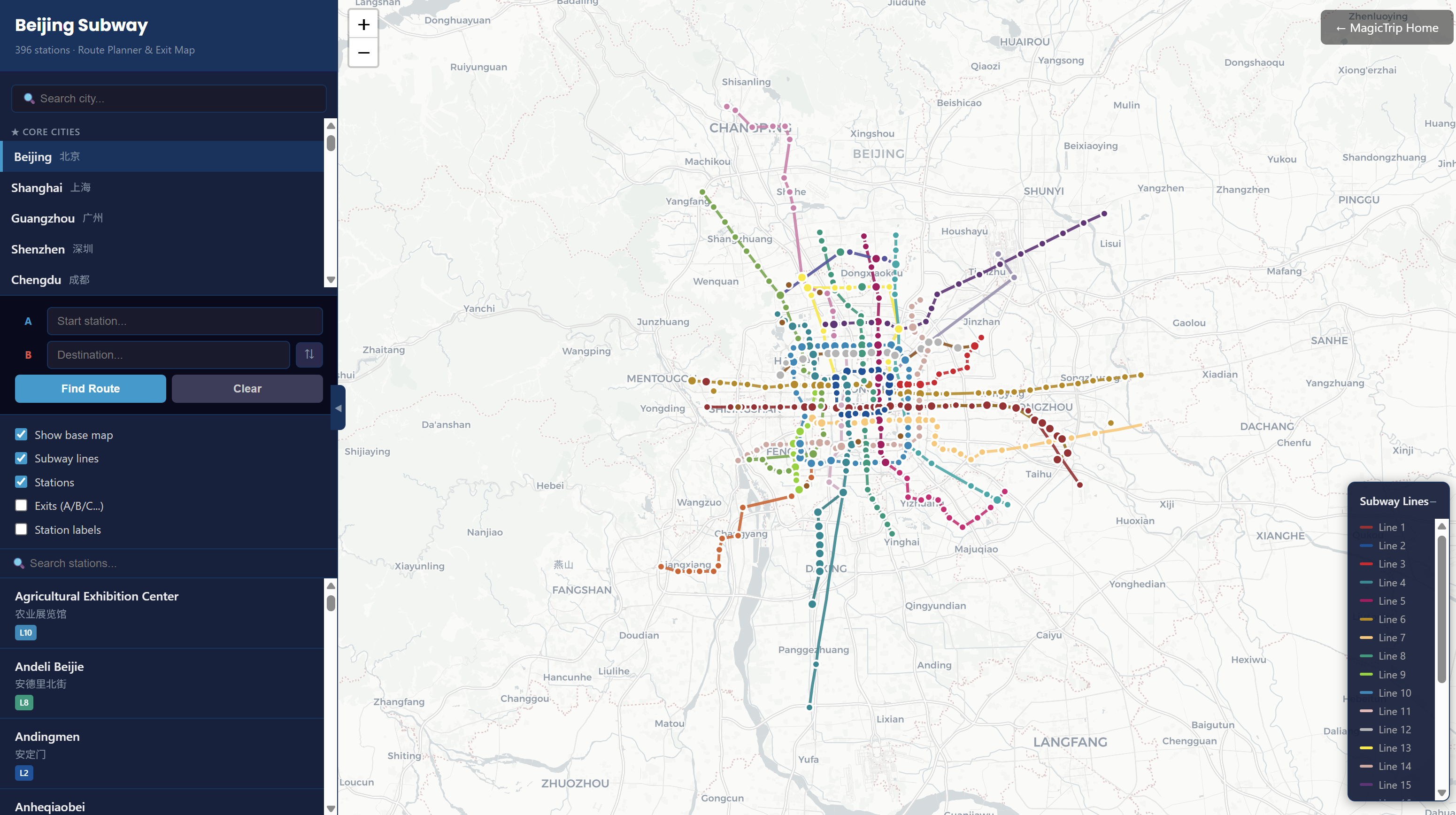Screen dimensions: 1456x815
Task: Select Shenzhen in city list
Action: tap(162, 249)
